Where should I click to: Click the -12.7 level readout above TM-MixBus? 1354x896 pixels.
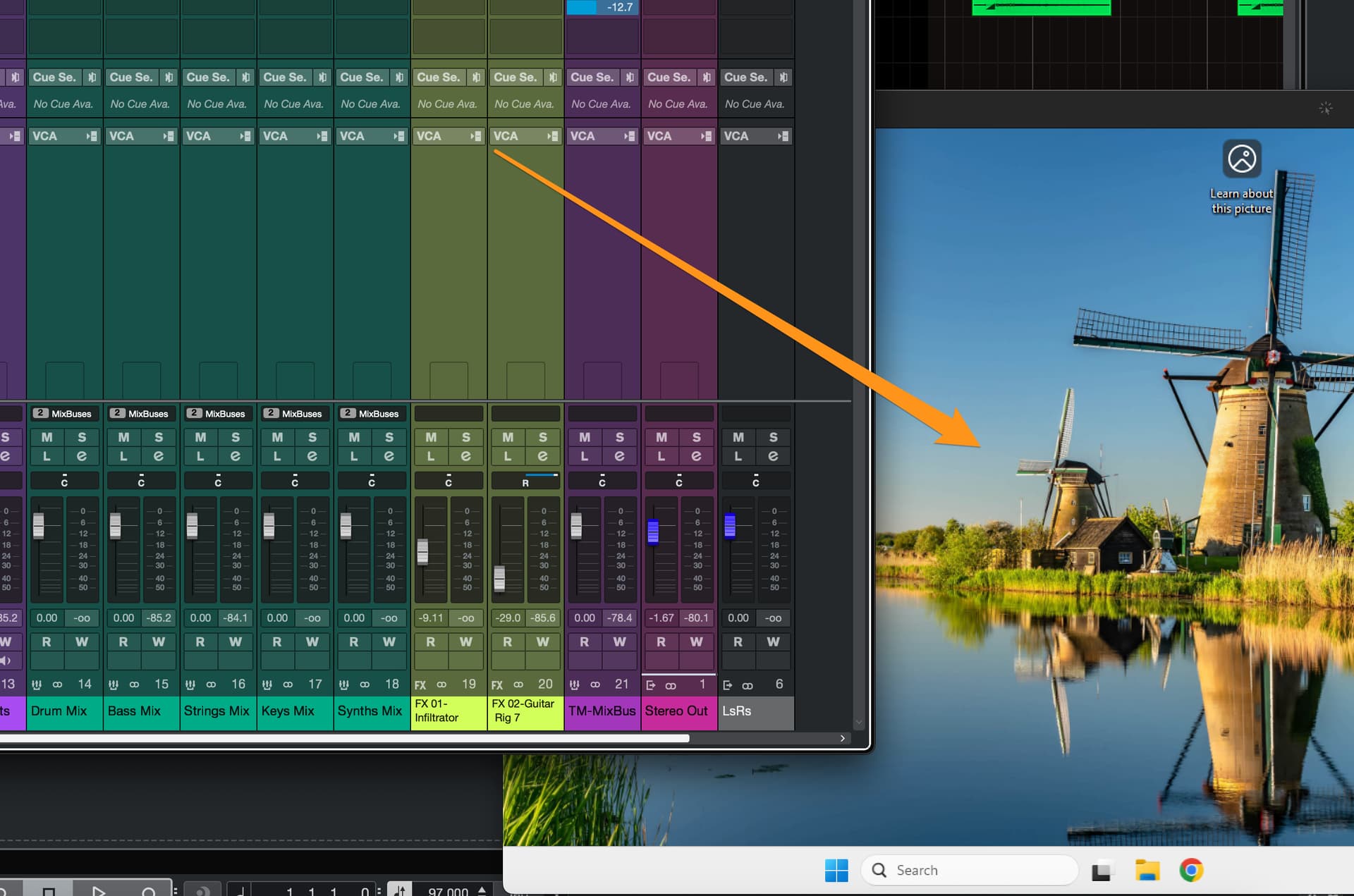pyautogui.click(x=602, y=7)
